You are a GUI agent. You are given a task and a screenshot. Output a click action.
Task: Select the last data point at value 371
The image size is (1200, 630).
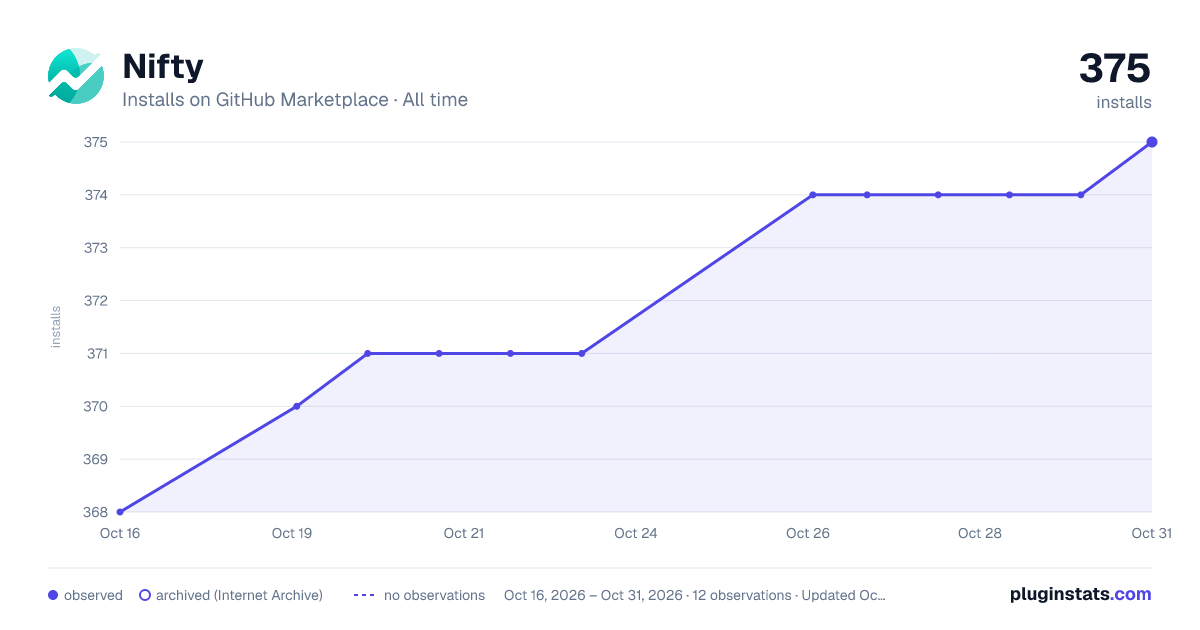[582, 353]
